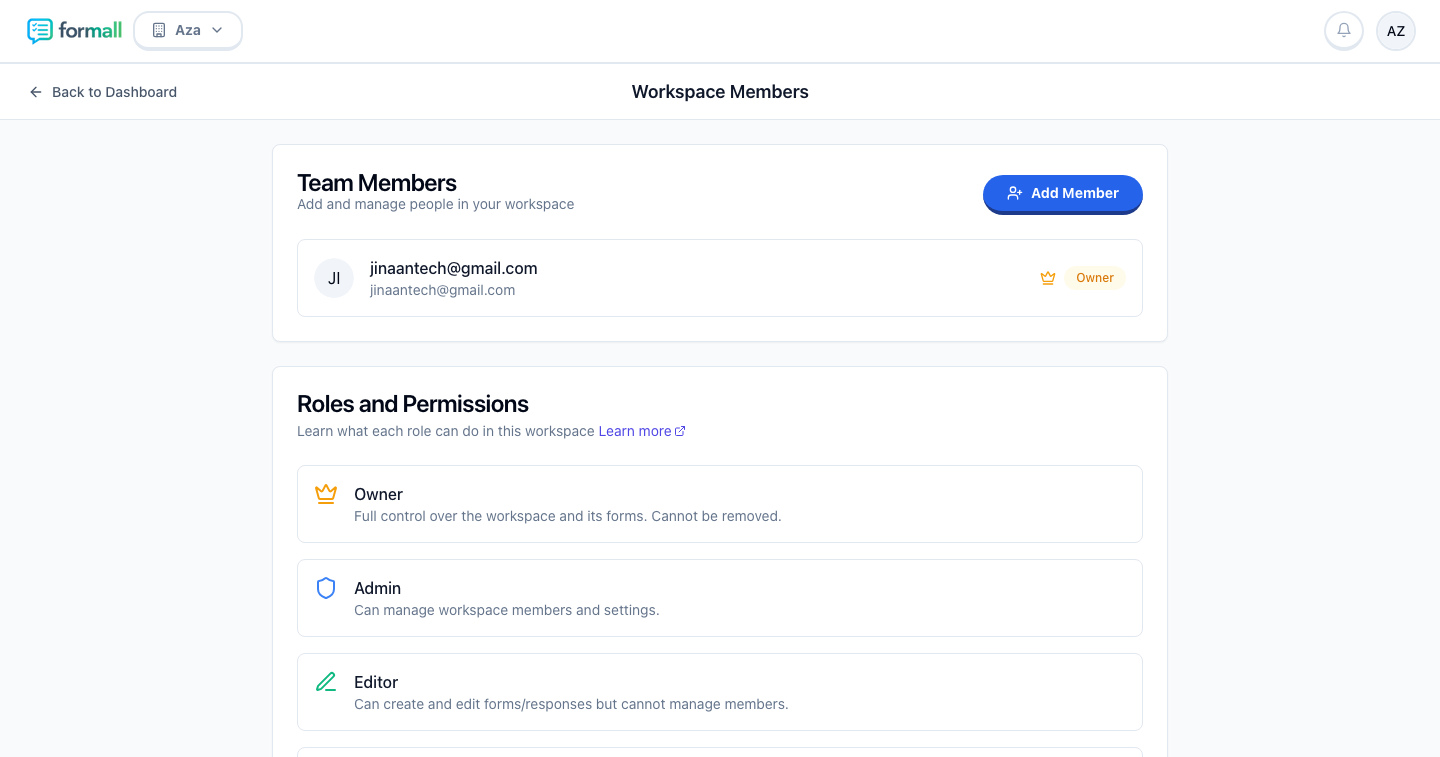Click the Editor role description text
The width and height of the screenshot is (1440, 757).
click(x=571, y=705)
